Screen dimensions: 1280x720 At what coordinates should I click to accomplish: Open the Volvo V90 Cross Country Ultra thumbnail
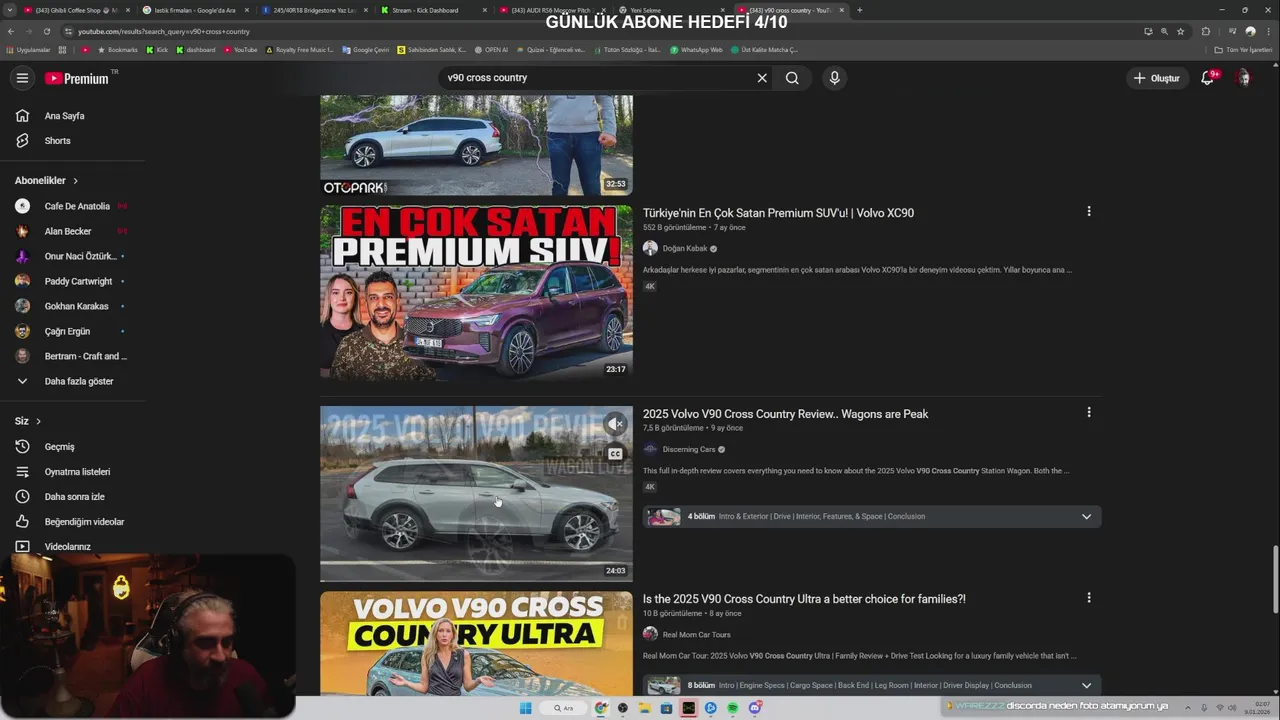tap(476, 644)
